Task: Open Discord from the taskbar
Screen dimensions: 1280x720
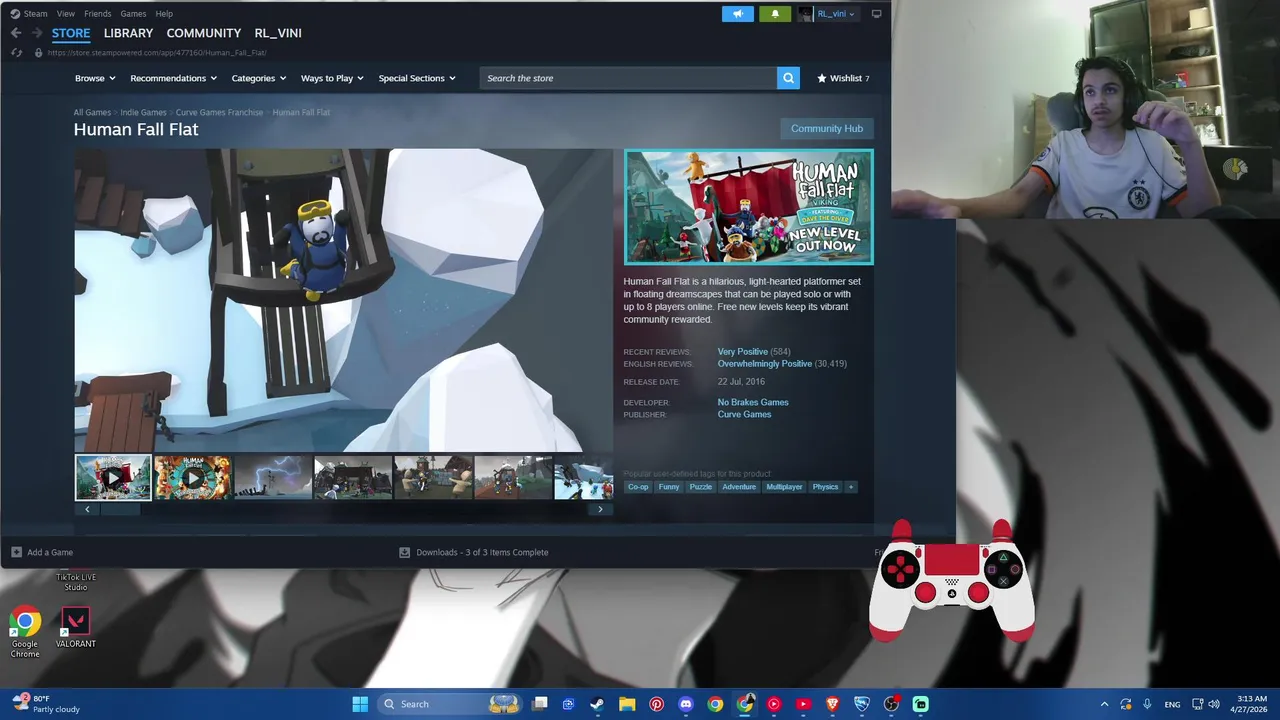Action: pos(686,704)
